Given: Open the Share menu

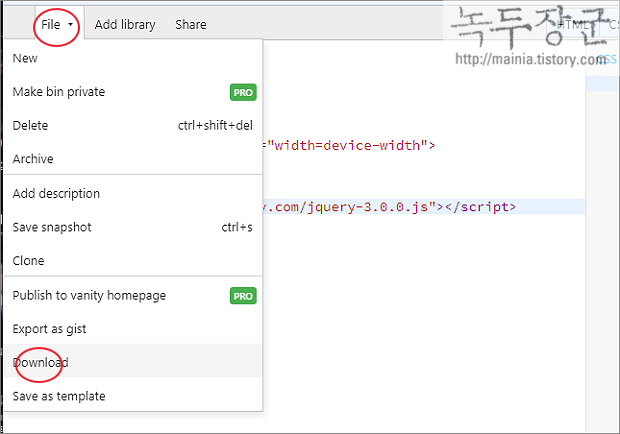Looking at the screenshot, I should click(191, 25).
